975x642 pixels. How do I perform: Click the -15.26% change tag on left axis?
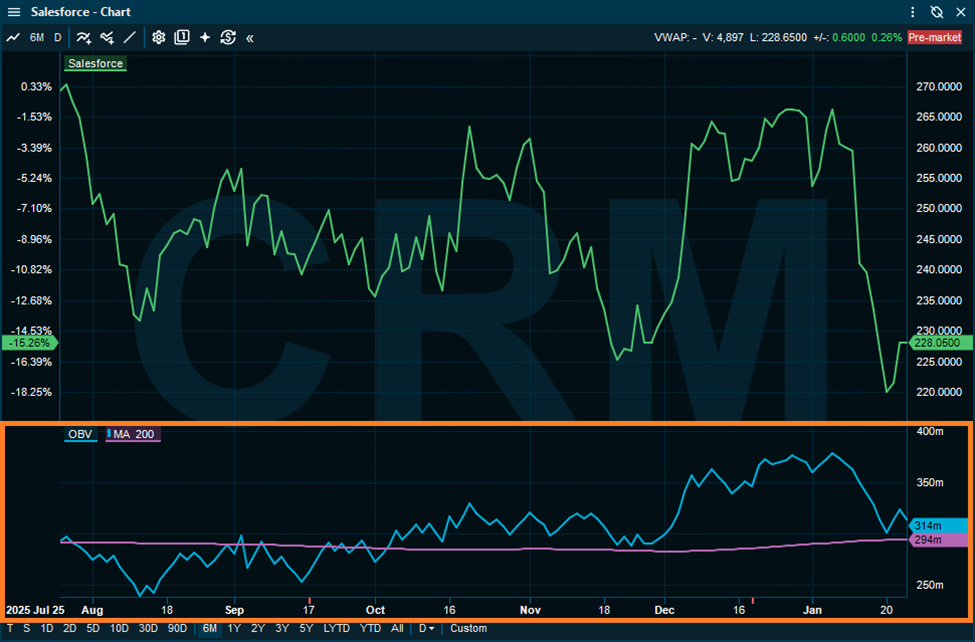point(29,343)
